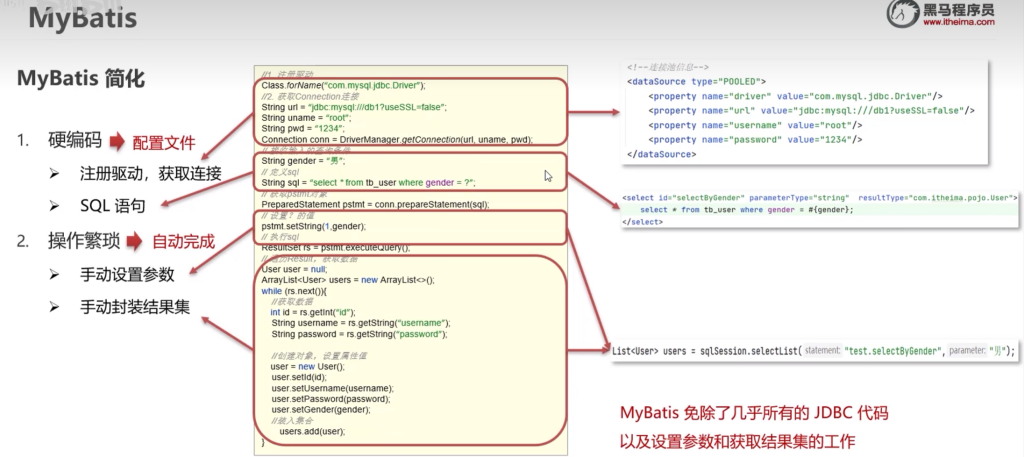Select bullet "手动设置参数"
1024x457 pixels.
pos(127,275)
